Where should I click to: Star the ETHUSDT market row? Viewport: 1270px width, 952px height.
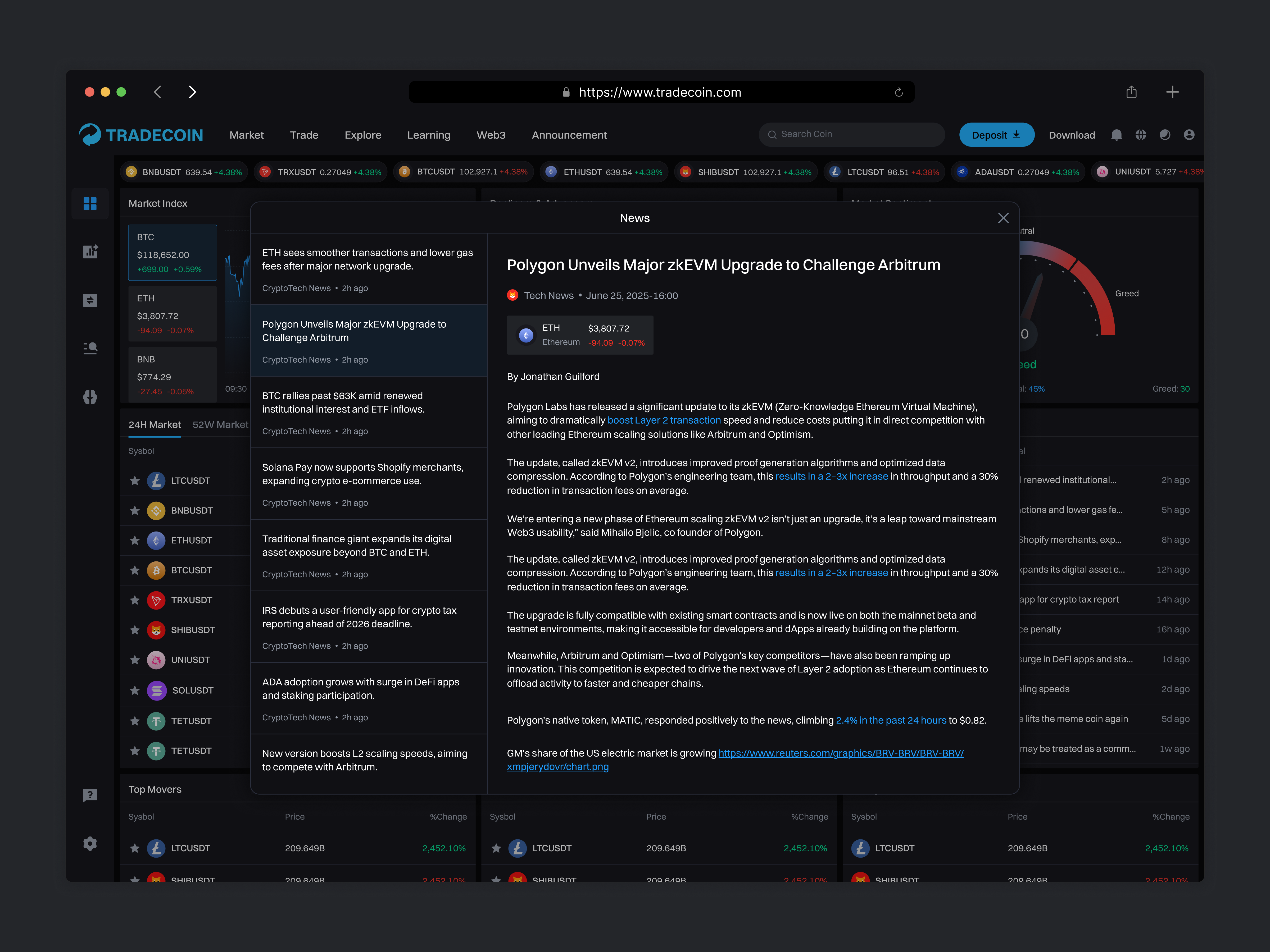point(135,541)
